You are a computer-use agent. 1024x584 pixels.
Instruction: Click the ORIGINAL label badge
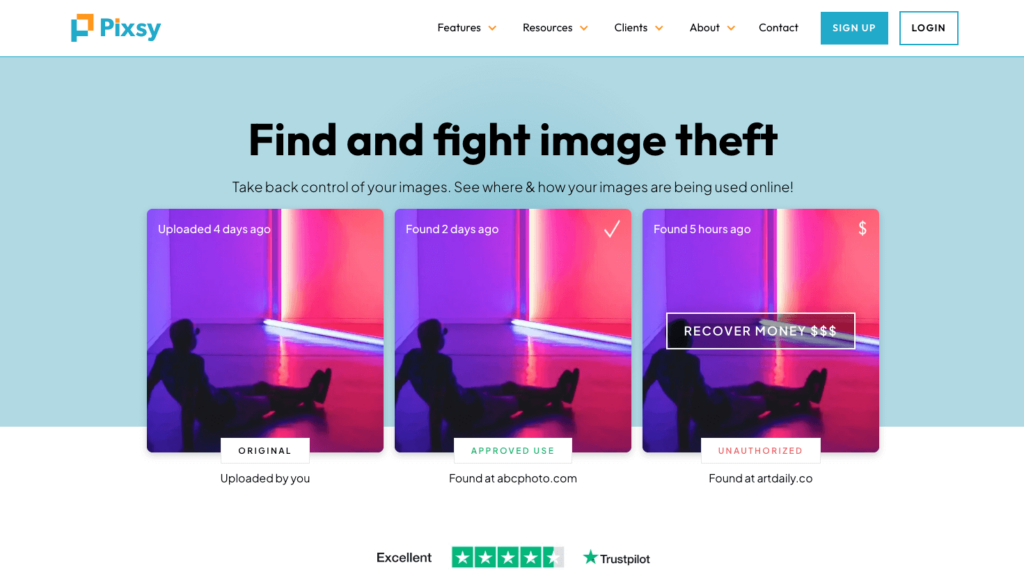coord(264,451)
